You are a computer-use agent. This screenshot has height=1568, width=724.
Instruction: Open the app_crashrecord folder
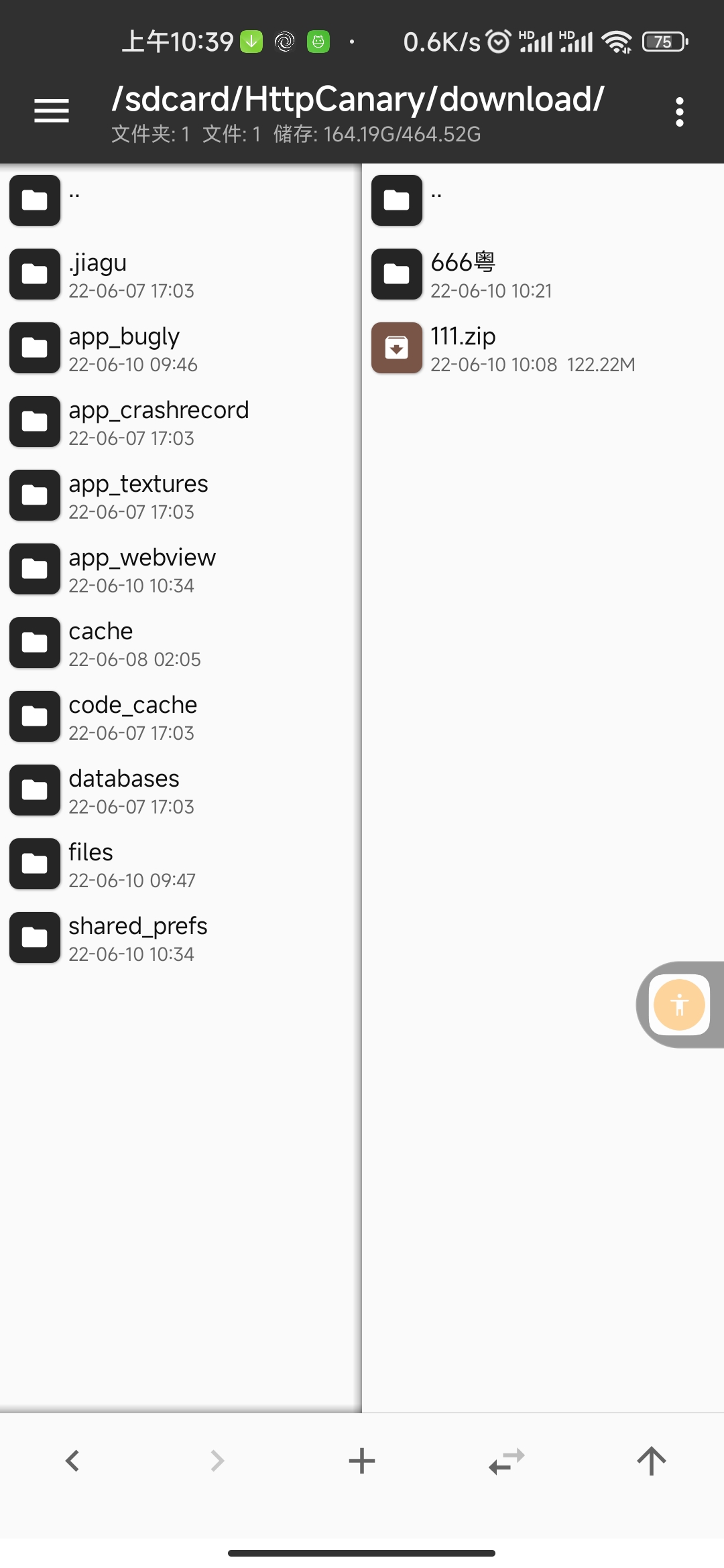[x=181, y=421]
